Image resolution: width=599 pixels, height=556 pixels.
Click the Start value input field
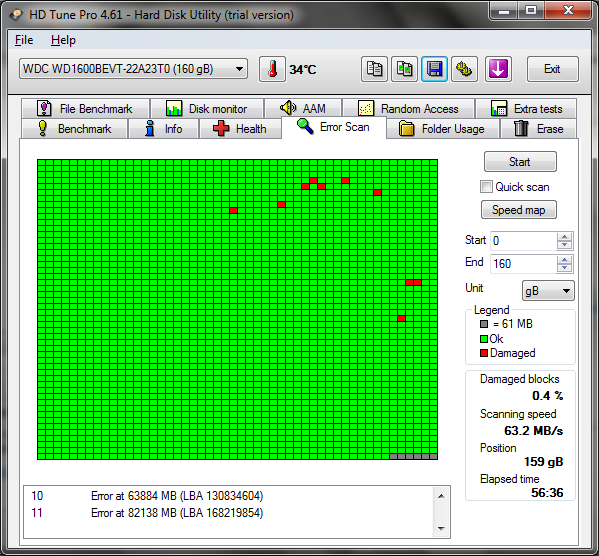point(523,241)
